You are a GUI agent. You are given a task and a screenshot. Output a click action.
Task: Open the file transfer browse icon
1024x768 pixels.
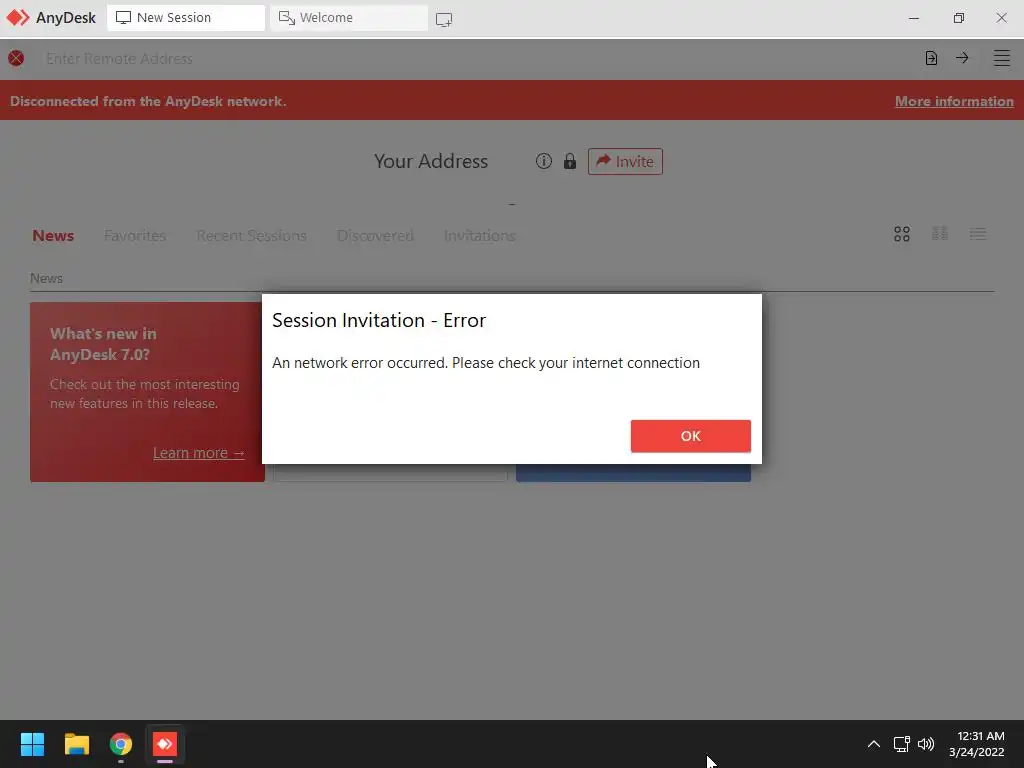pos(931,58)
